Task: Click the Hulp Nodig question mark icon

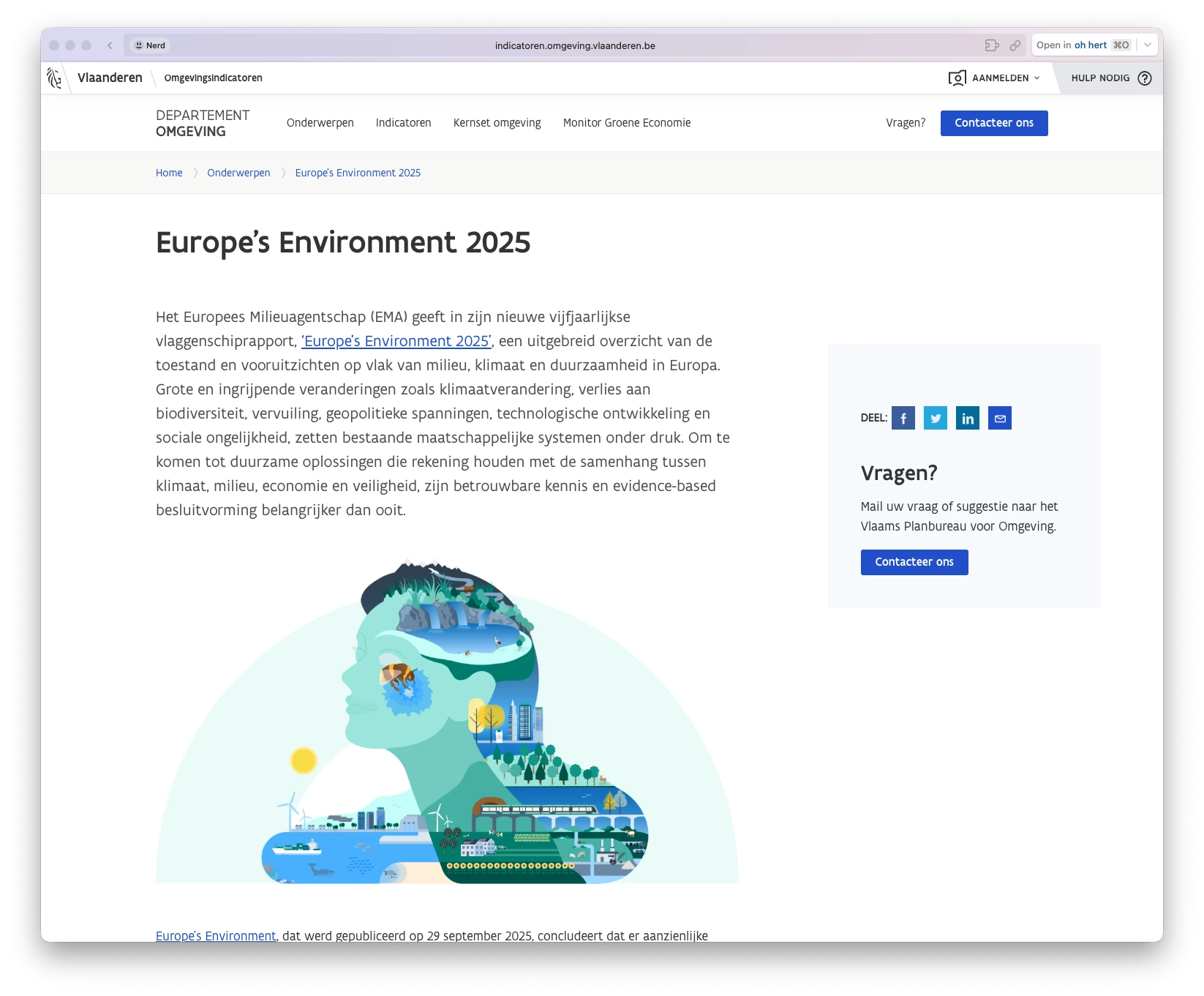Action: (x=1145, y=78)
